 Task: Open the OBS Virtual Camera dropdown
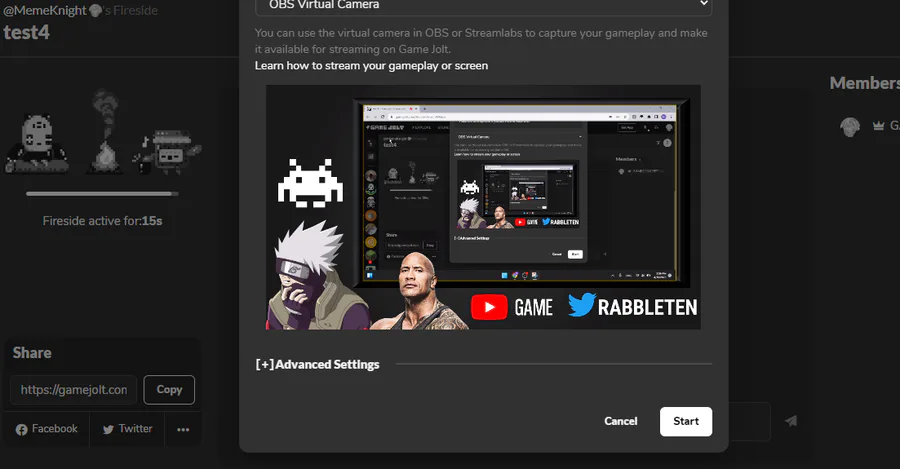click(483, 6)
